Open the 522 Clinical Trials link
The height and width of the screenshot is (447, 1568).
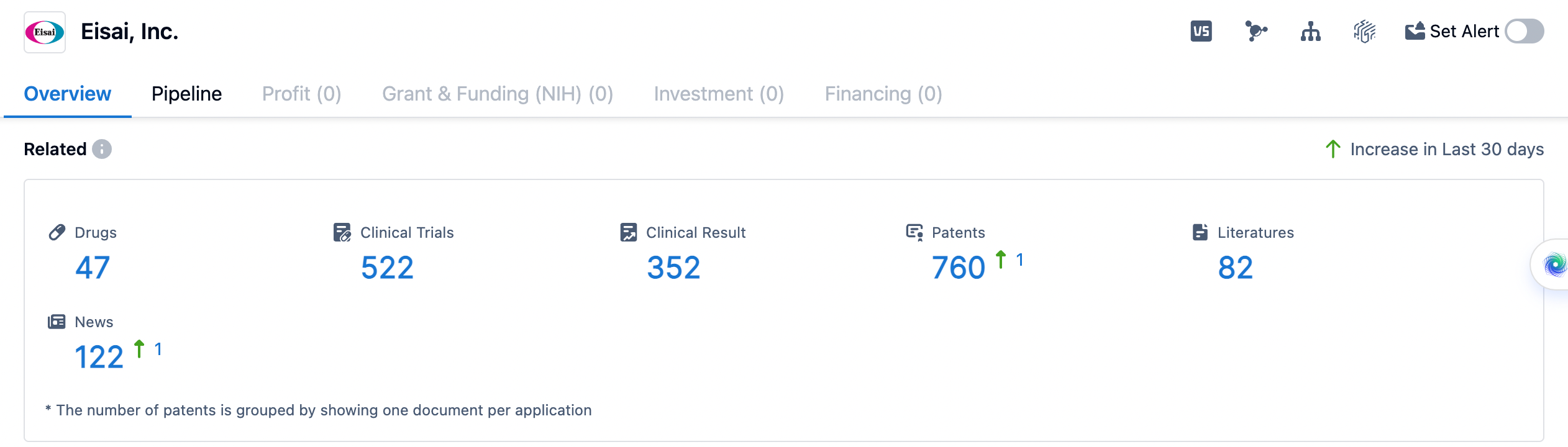[x=387, y=268]
